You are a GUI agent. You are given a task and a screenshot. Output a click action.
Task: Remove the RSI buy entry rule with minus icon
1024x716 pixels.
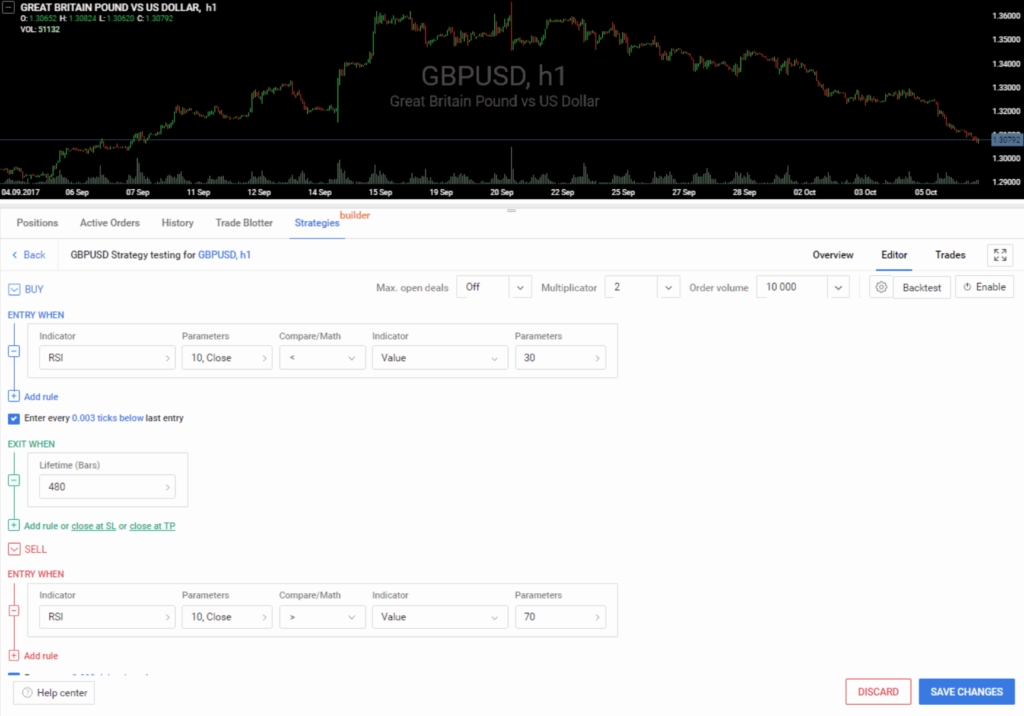pyautogui.click(x=13, y=350)
